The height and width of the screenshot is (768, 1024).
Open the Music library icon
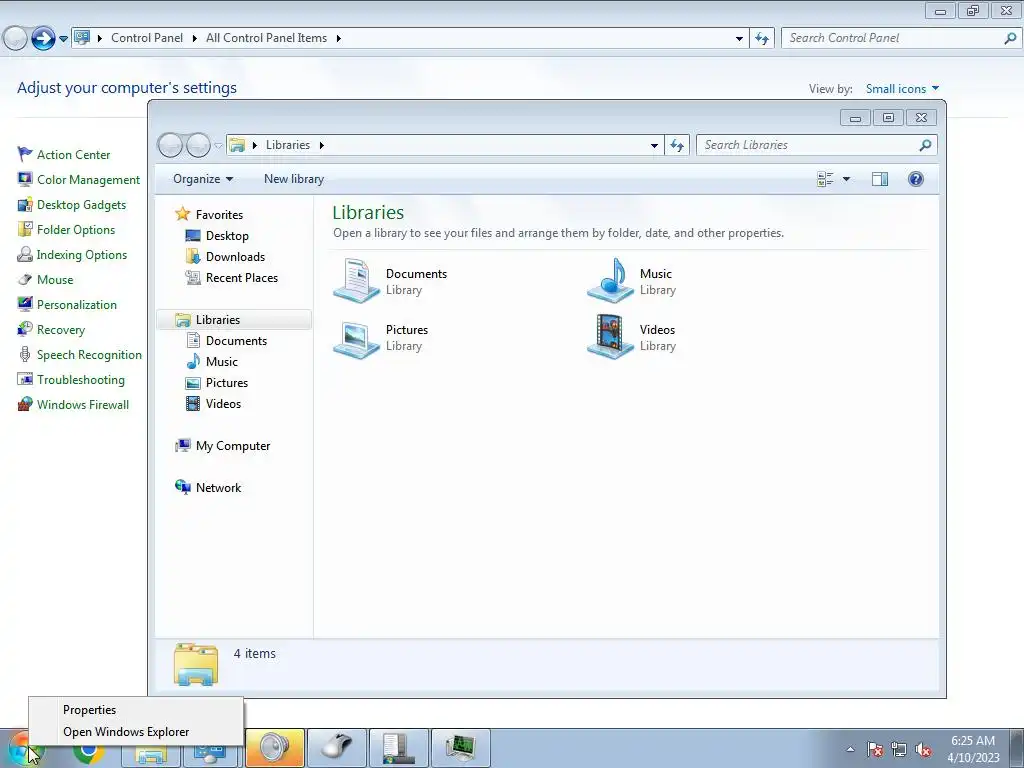611,281
